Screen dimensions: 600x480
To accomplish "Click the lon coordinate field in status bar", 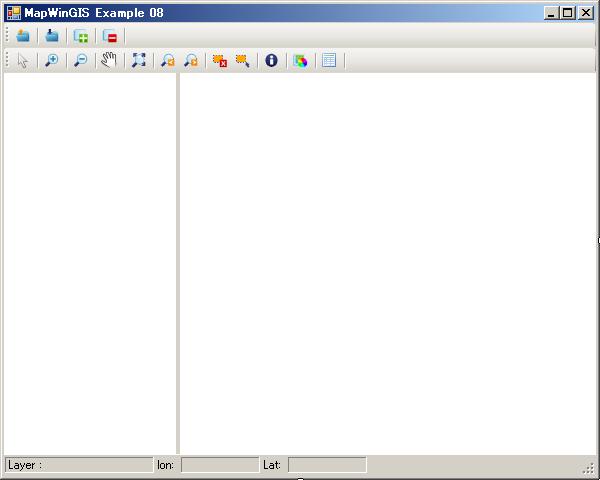I will (x=219, y=465).
